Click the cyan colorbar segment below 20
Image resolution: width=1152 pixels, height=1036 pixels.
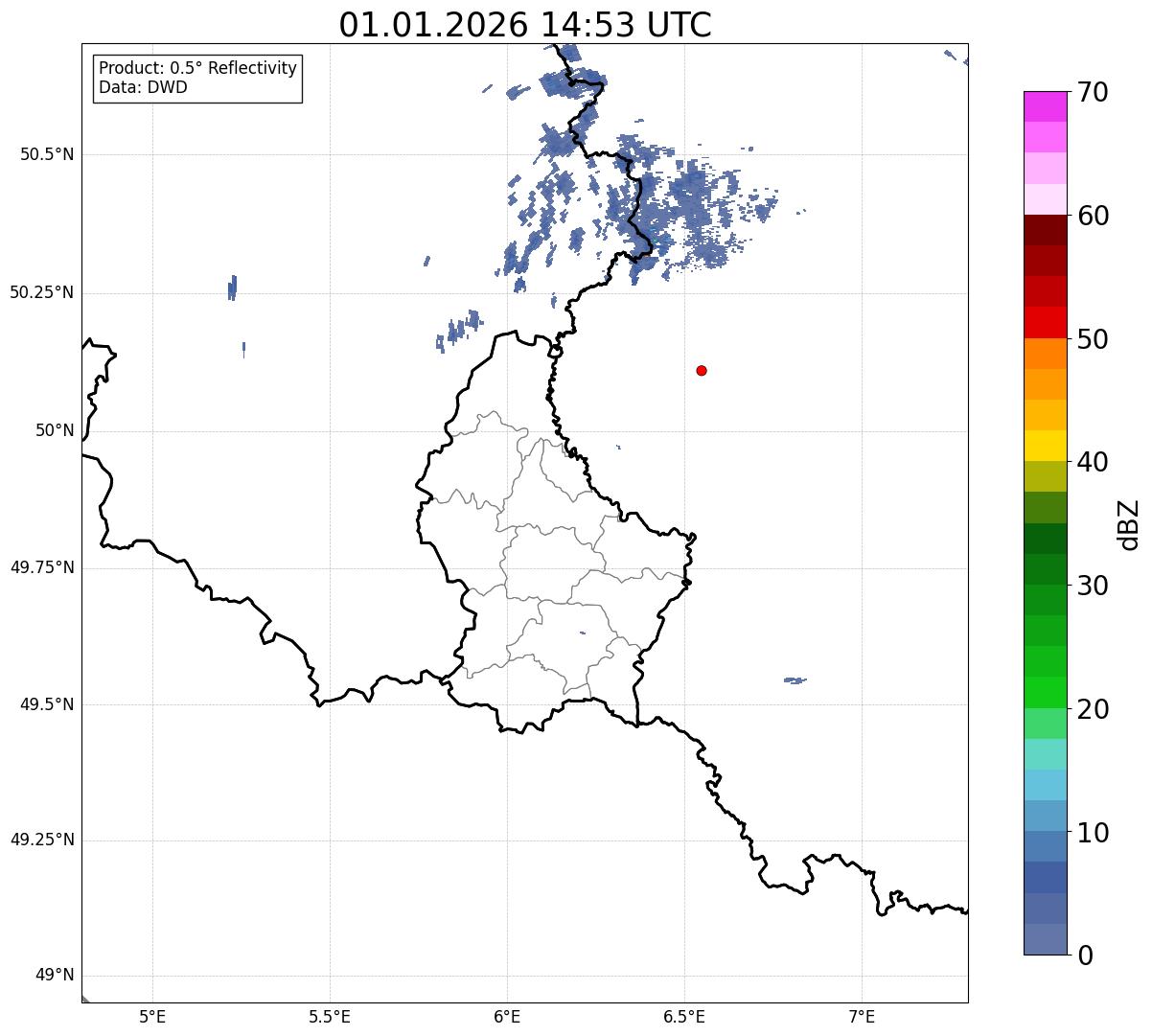click(1046, 754)
